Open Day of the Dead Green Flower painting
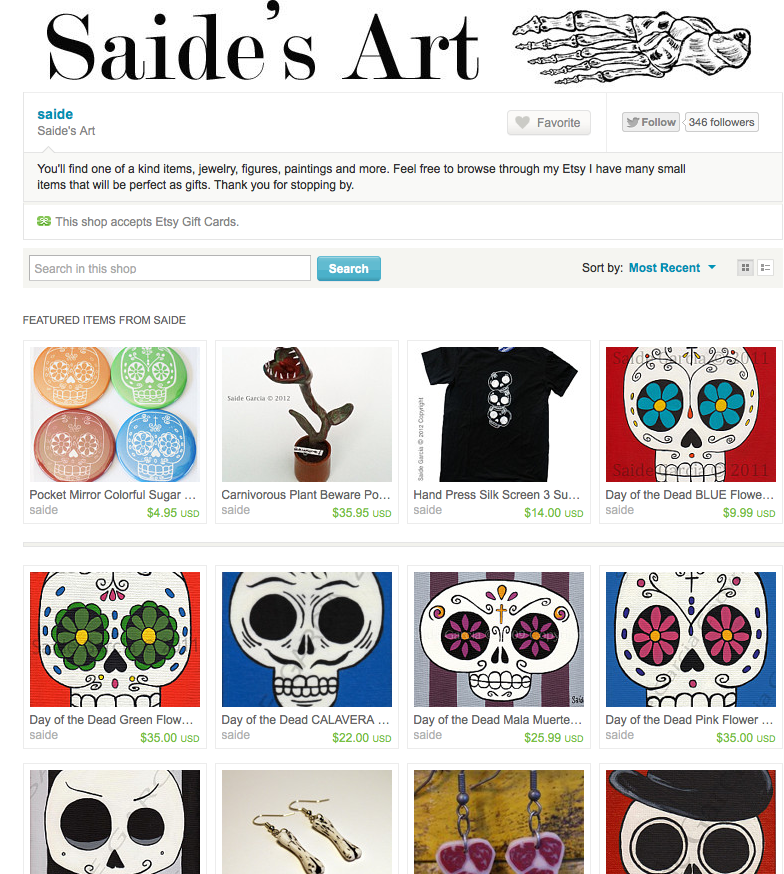784x874 pixels. tap(115, 639)
